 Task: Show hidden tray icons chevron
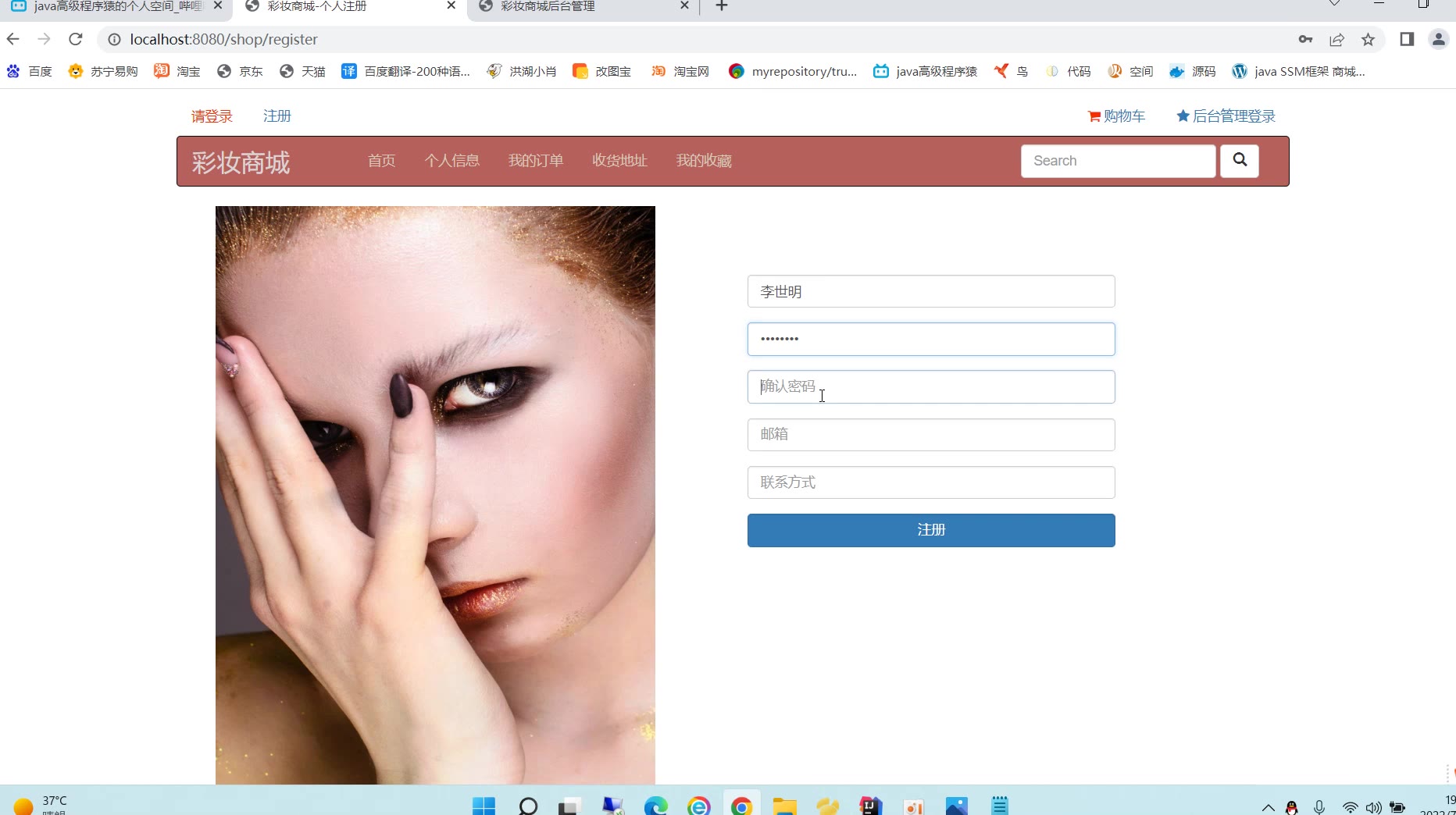tap(1269, 808)
